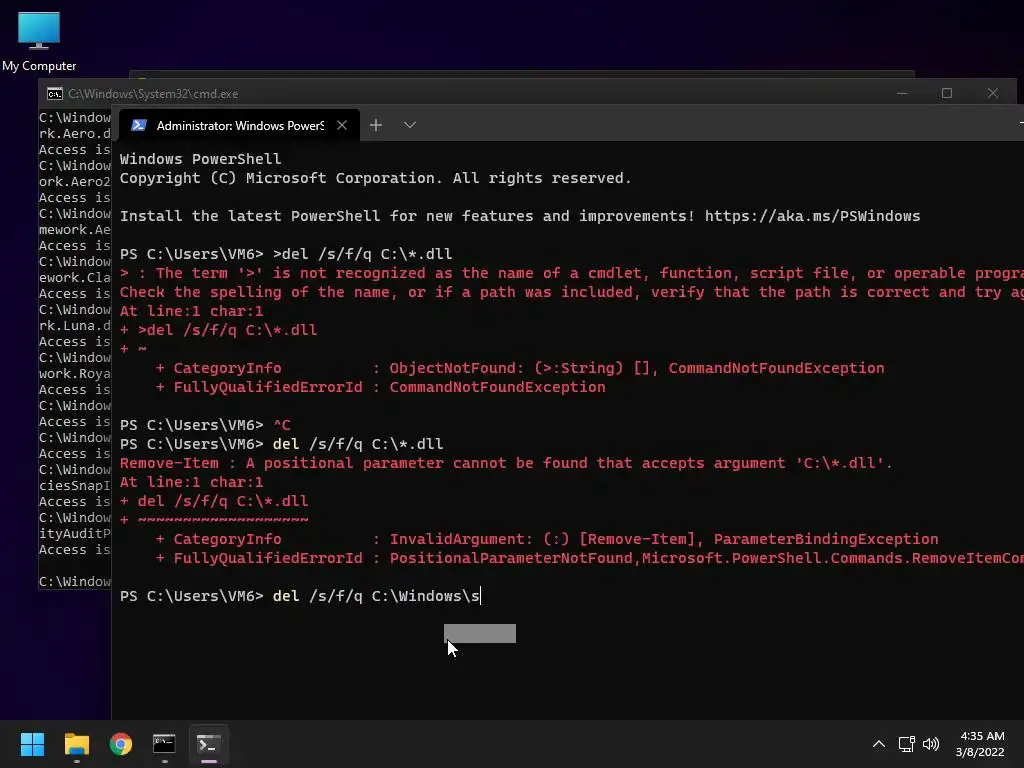Open the clock showing 4:35 AM
The image size is (1024, 768).
pos(982,736)
